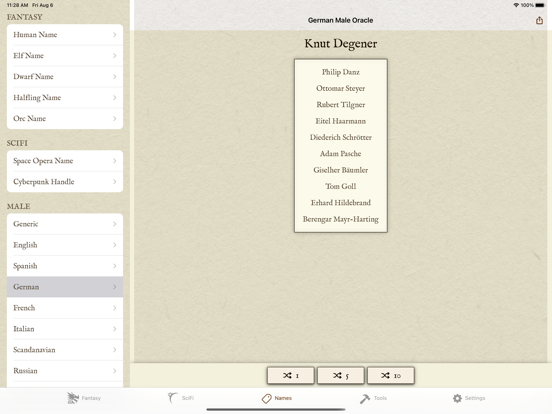Open the Fantasy tab
Image resolution: width=552 pixels, height=414 pixels.
click(x=84, y=398)
